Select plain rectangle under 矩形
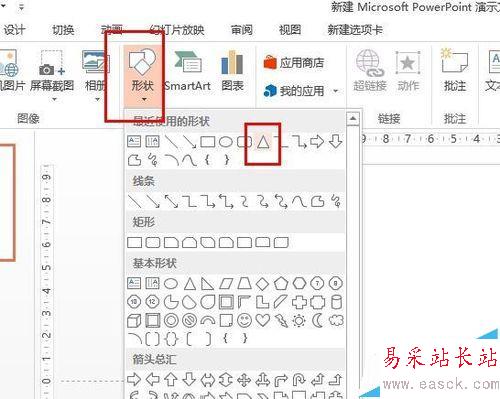500x399 pixels. (x=134, y=242)
